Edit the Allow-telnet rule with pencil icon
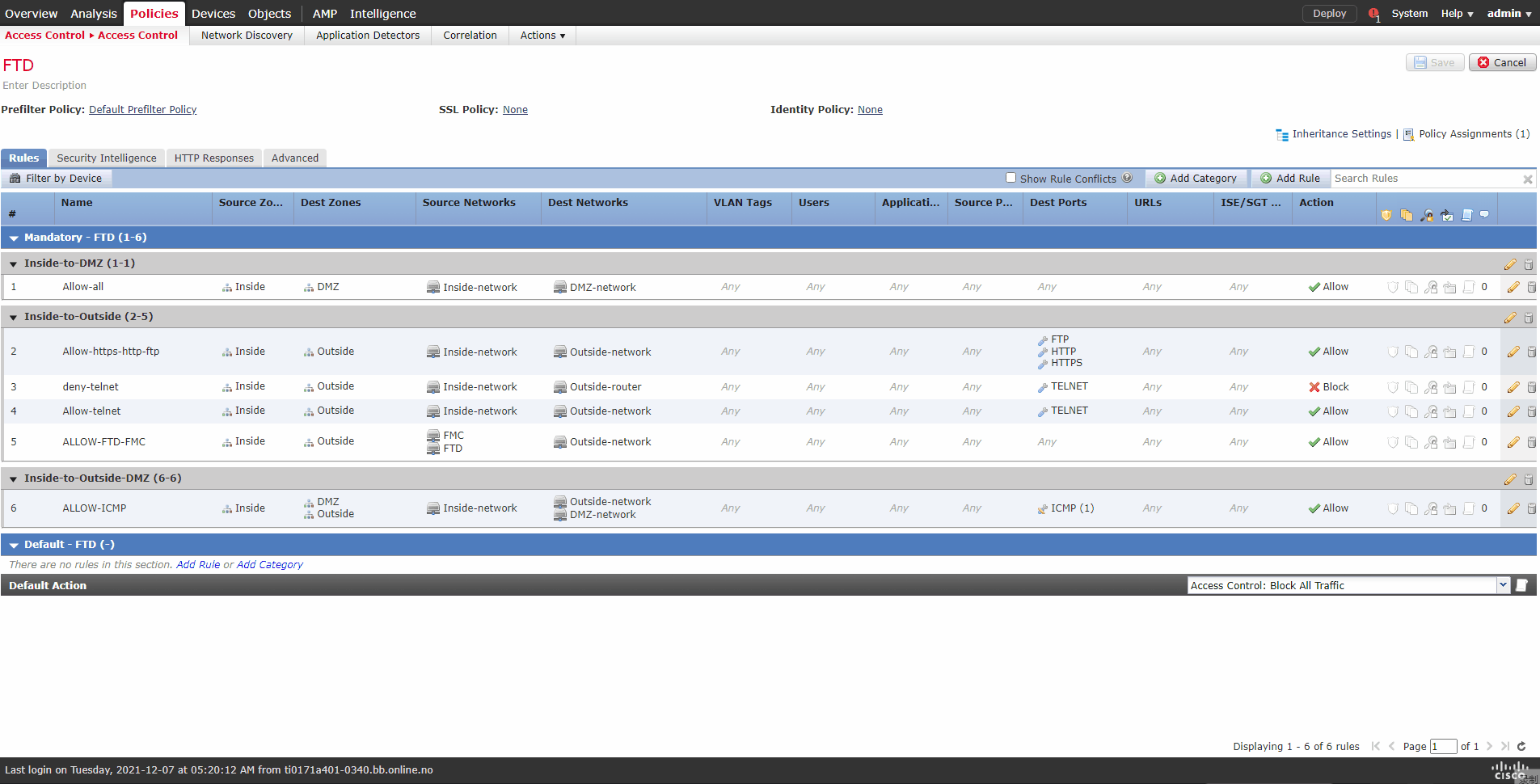 (1513, 411)
